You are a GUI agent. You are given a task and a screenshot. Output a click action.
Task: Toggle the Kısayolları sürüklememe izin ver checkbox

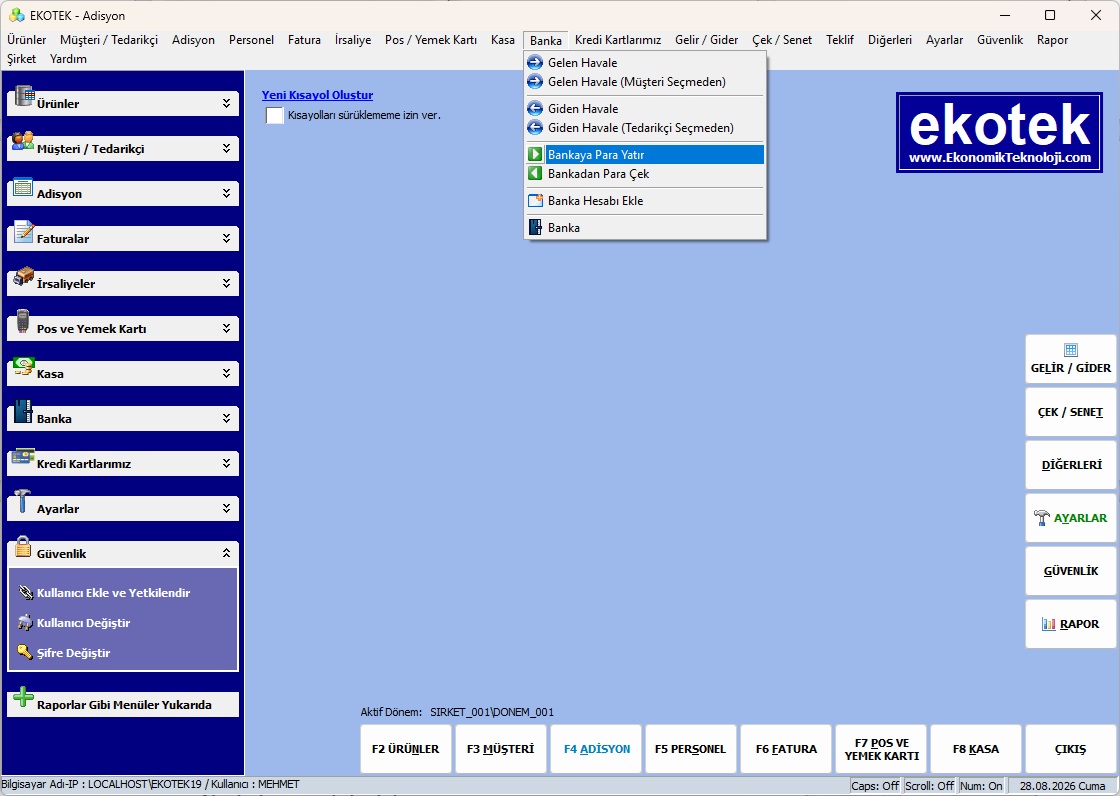274,115
